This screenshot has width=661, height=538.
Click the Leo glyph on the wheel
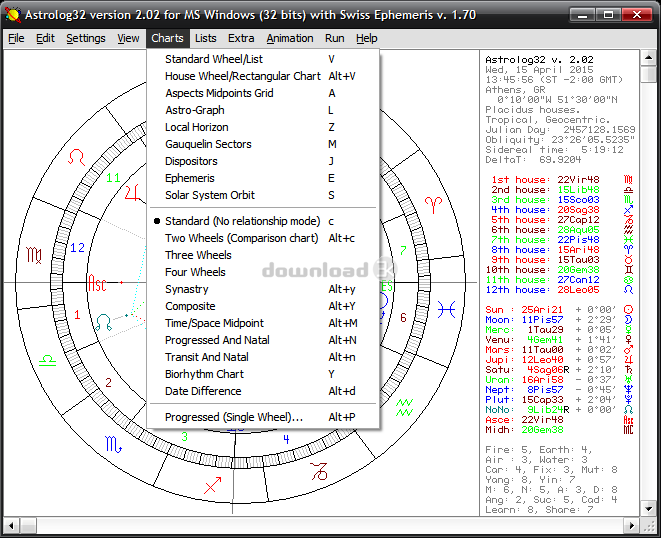click(77, 158)
